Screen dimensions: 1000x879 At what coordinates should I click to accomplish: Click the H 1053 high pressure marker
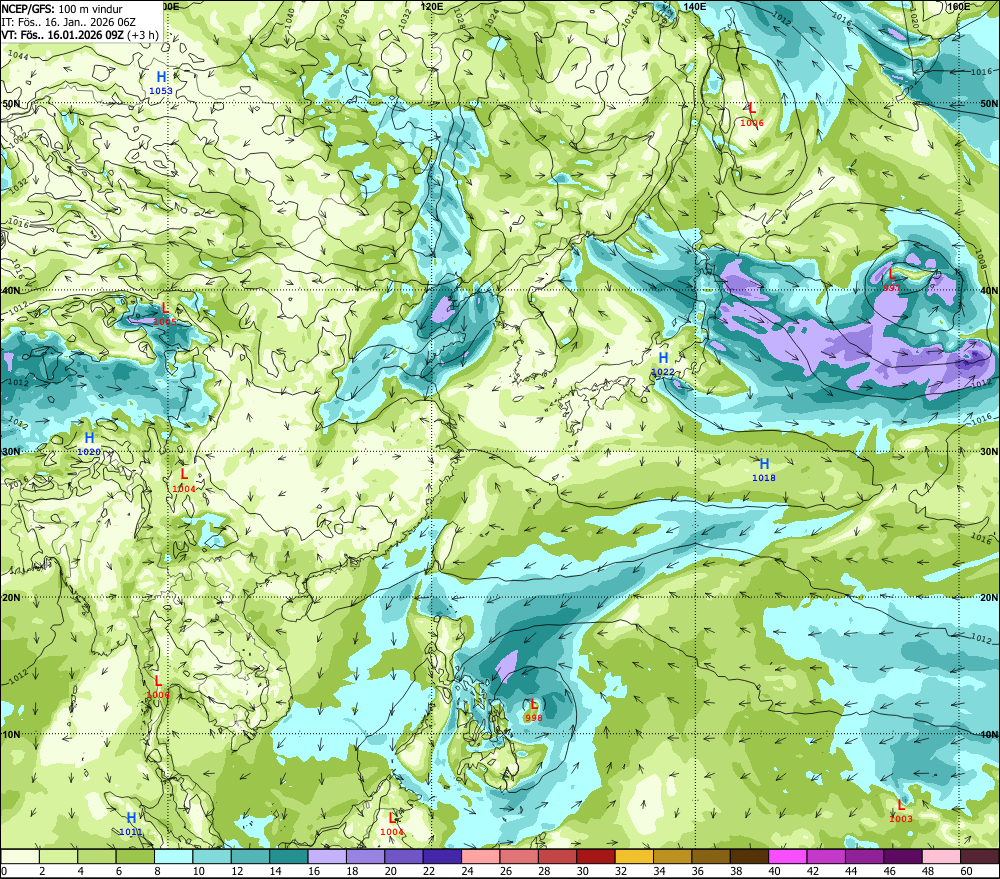(161, 83)
